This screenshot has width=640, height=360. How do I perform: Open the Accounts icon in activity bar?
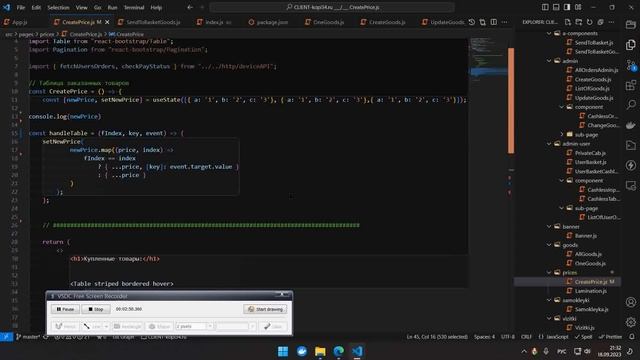tap(631, 302)
